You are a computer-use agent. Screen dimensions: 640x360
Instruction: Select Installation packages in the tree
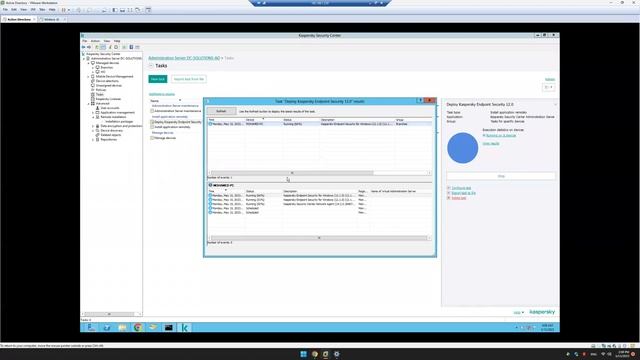click(119, 122)
